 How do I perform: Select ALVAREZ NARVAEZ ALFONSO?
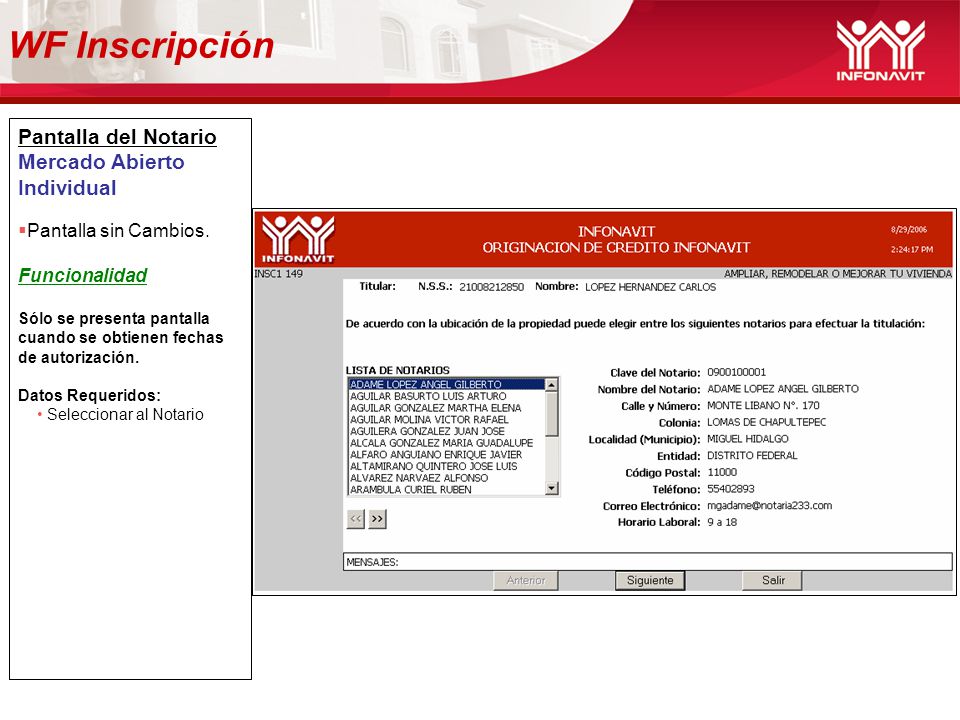(x=446, y=478)
